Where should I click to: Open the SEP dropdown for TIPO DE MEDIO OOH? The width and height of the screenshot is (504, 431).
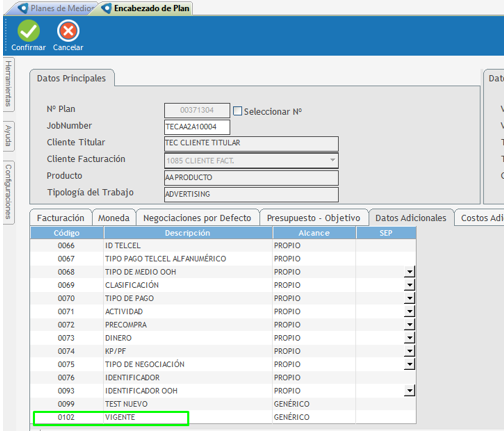tap(409, 272)
